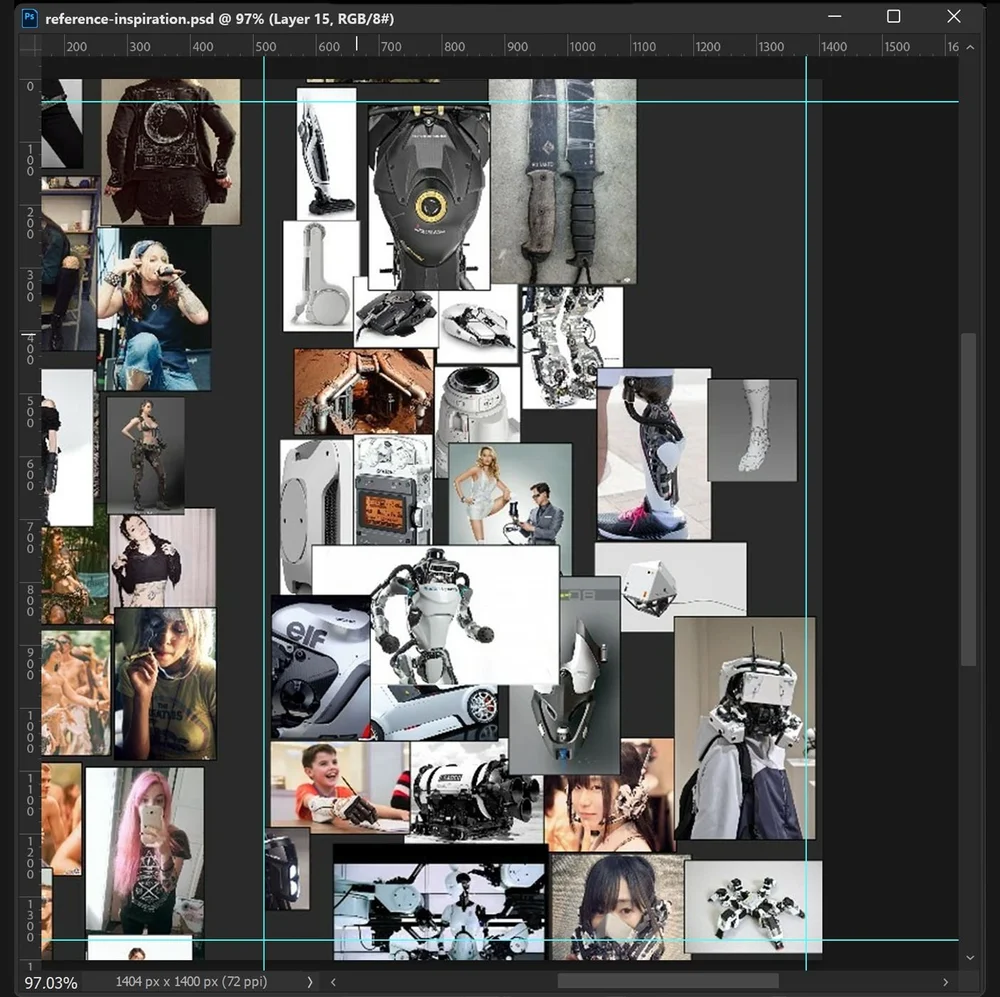Screen dimensions: 1000x997
Task: Click the humanoid Atlas robot image
Action: coord(435,614)
